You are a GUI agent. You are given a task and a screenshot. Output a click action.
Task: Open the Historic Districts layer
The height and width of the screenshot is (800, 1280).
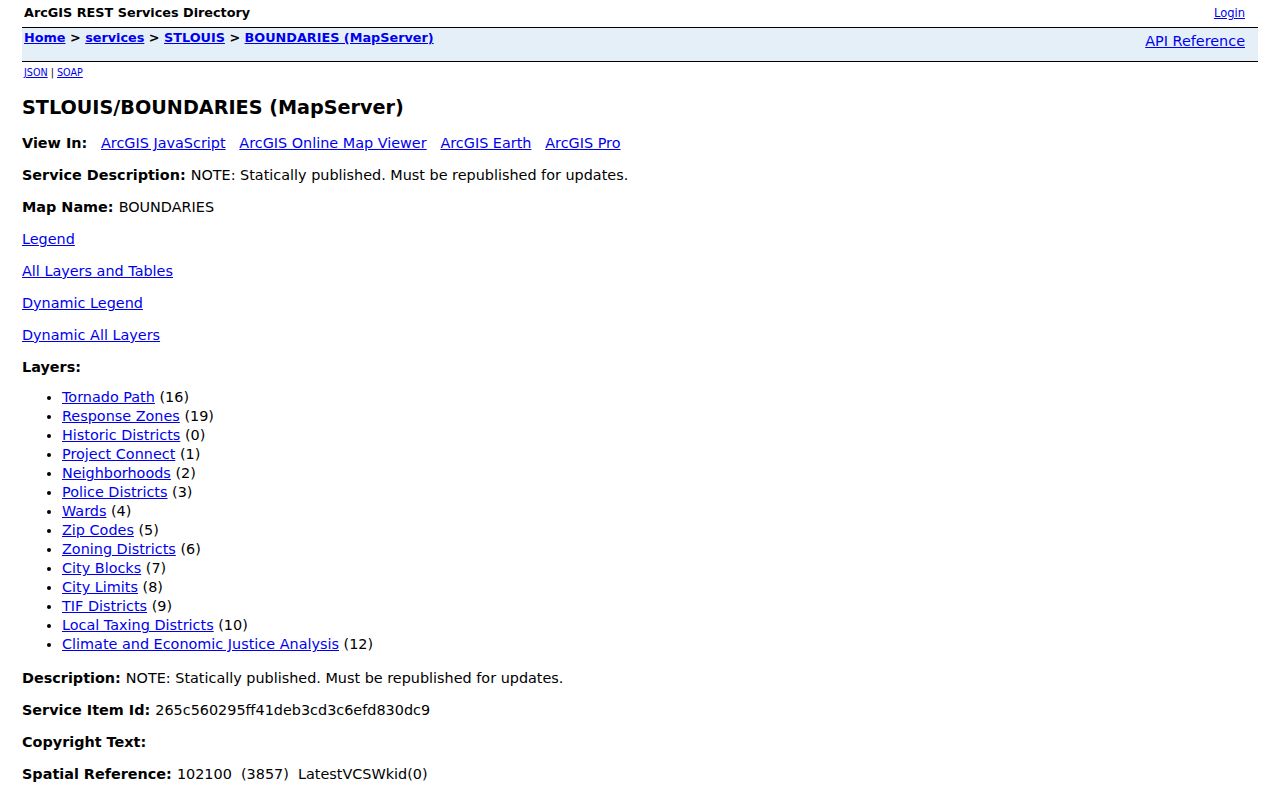pos(121,435)
